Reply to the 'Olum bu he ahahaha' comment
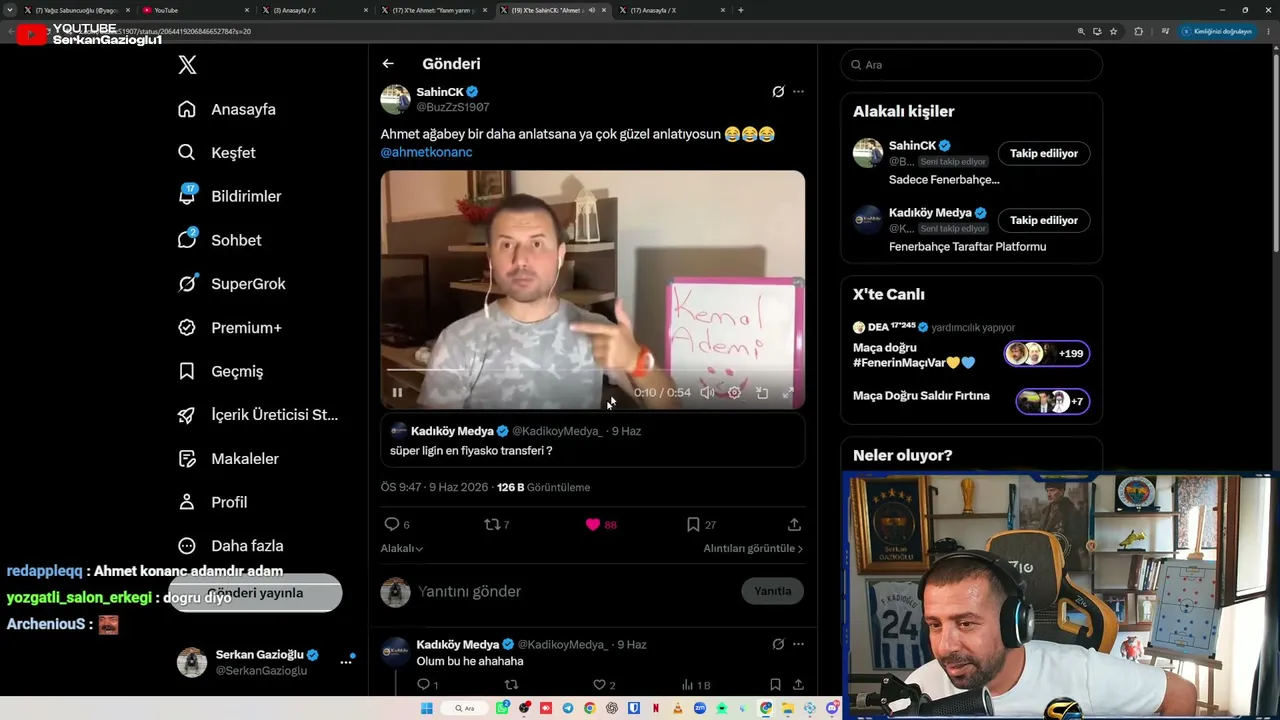The height and width of the screenshot is (720, 1280). pos(423,685)
